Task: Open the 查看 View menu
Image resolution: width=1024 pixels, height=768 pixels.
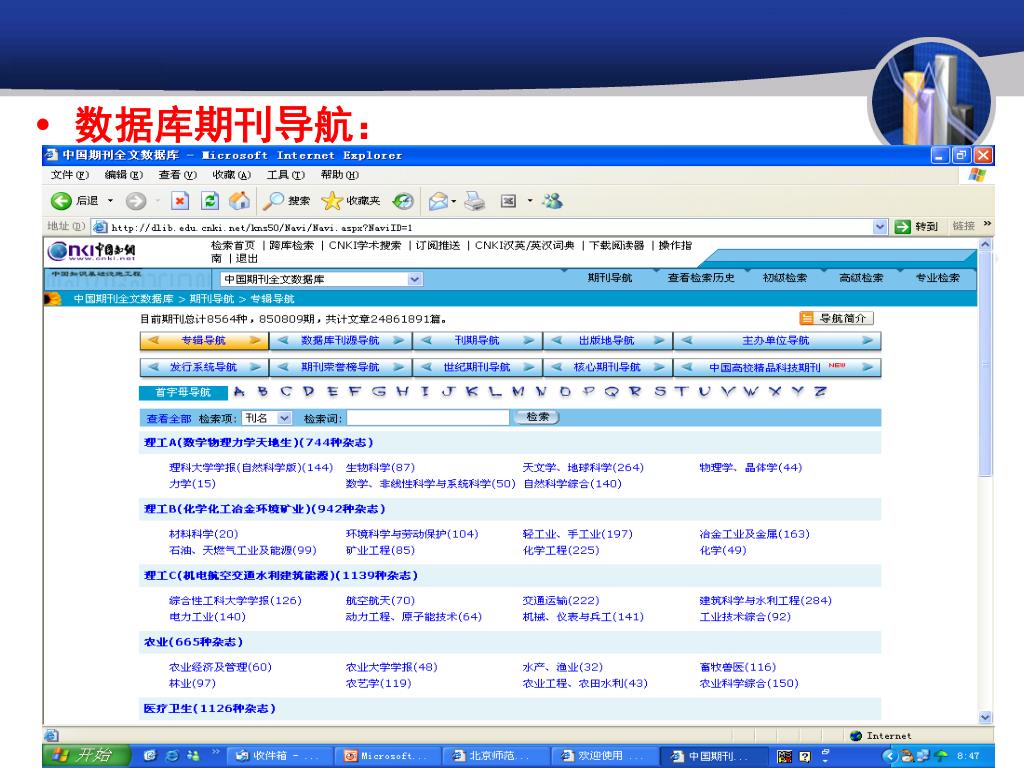Action: (177, 174)
